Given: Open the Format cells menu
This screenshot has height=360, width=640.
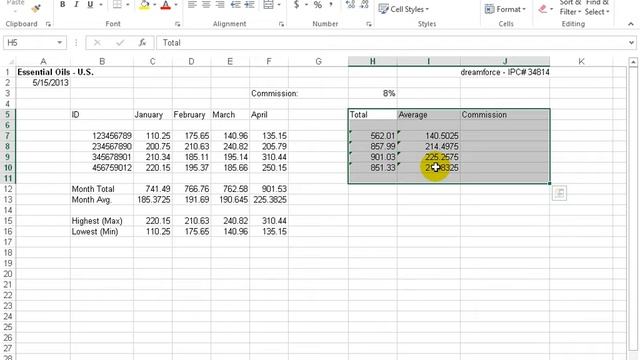Looking at the screenshot, I should pos(504,9).
